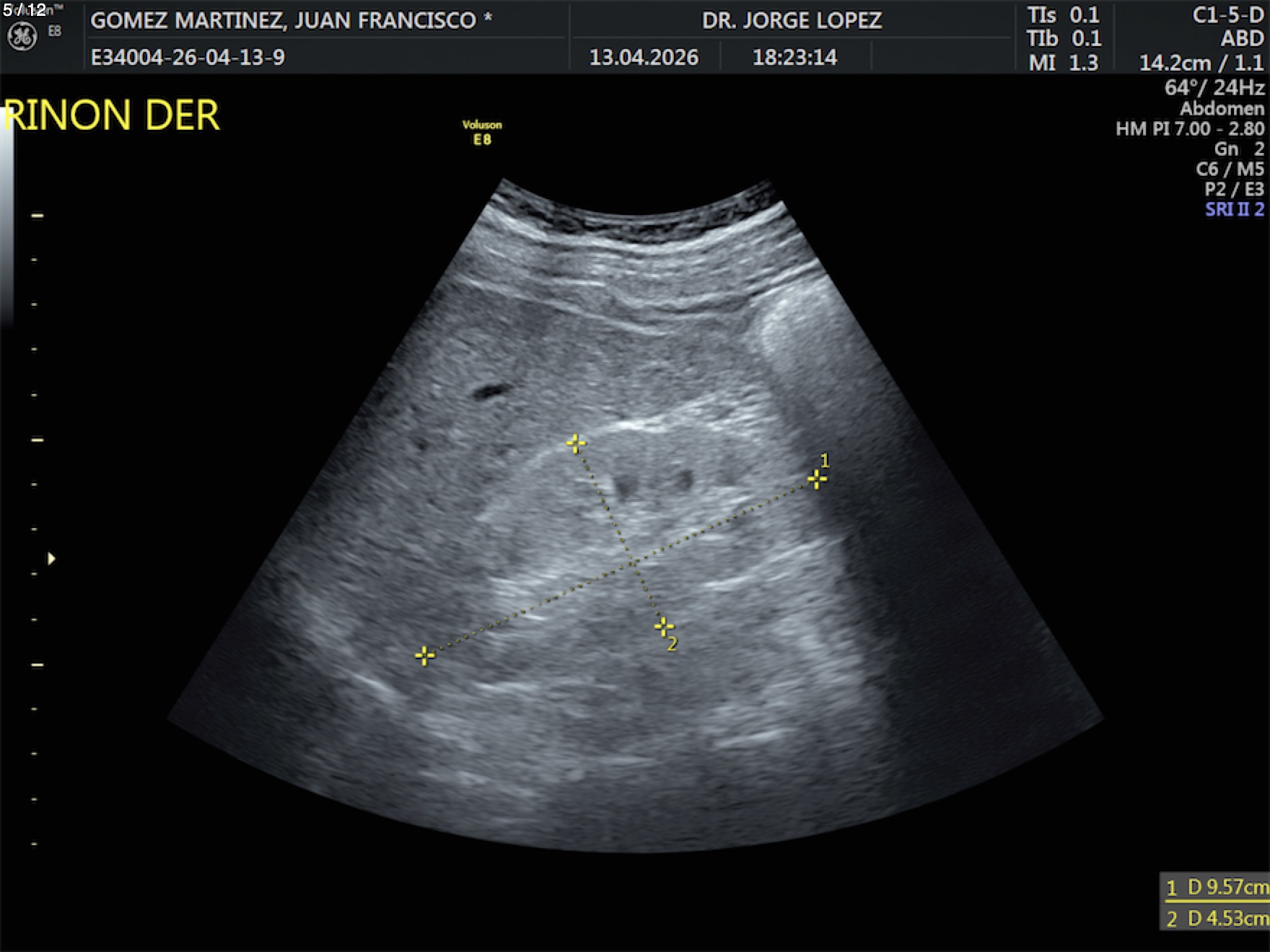Select the RINON DER annotation text
The height and width of the screenshot is (952, 1270).
tap(112, 115)
